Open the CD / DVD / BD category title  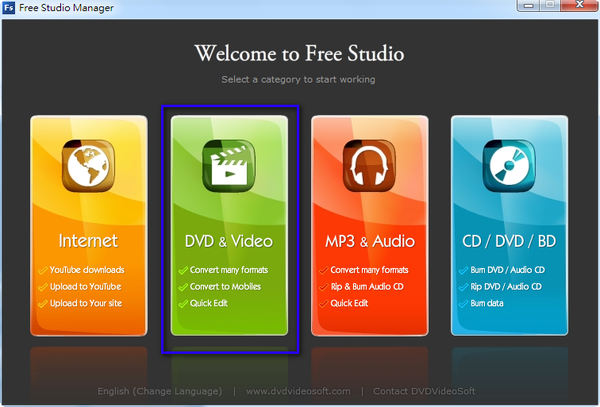pyautogui.click(x=509, y=241)
